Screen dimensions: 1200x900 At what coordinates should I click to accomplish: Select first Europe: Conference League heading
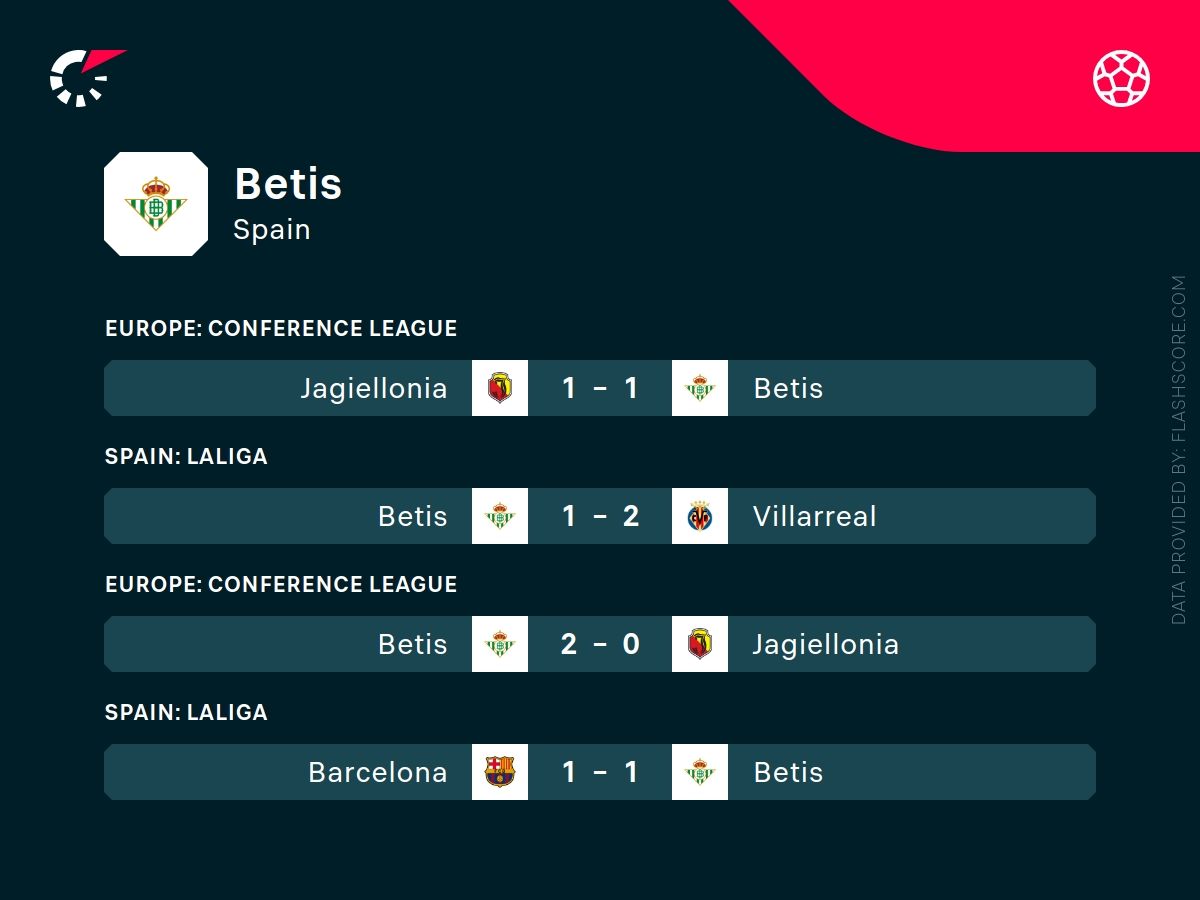click(x=281, y=328)
